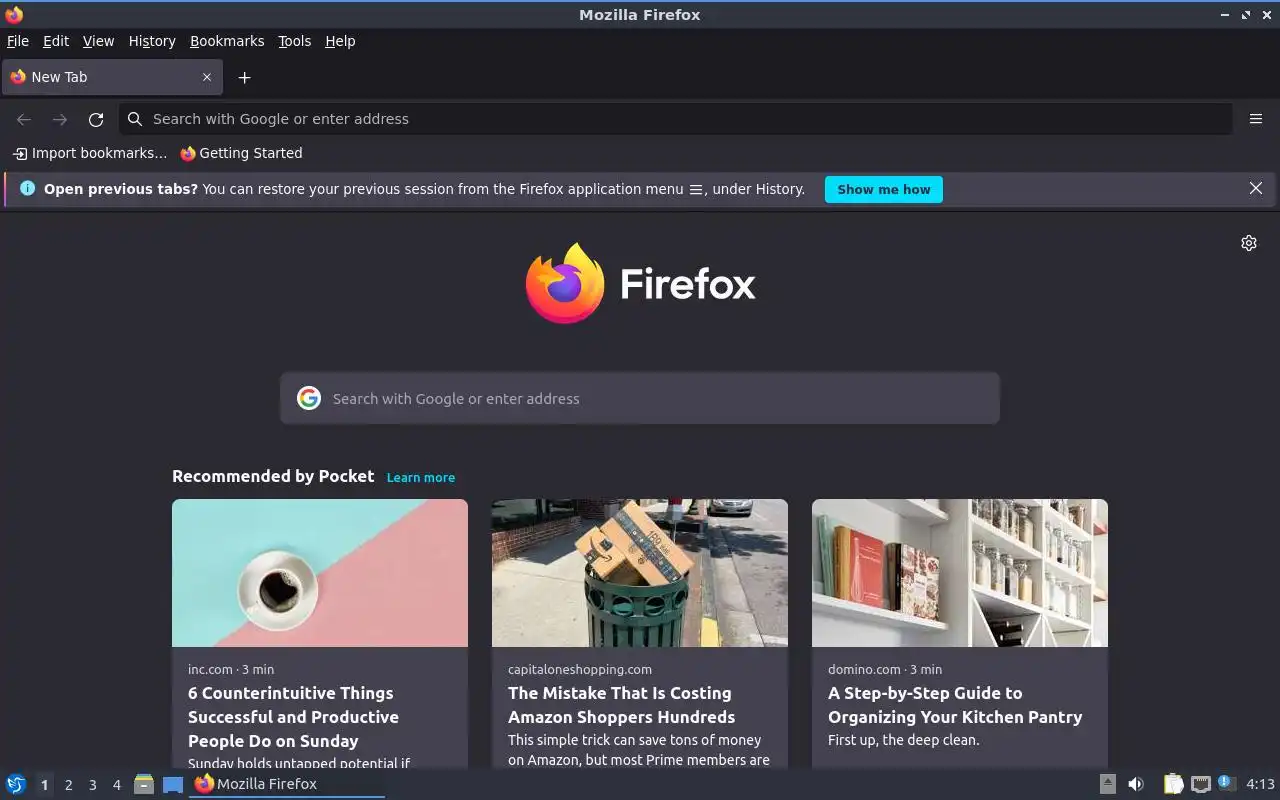Click Learn more next to Pocket
The height and width of the screenshot is (800, 1280).
point(421,477)
